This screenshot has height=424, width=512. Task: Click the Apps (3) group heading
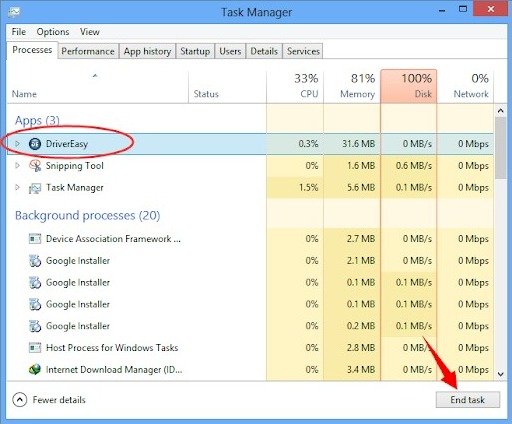tap(37, 120)
